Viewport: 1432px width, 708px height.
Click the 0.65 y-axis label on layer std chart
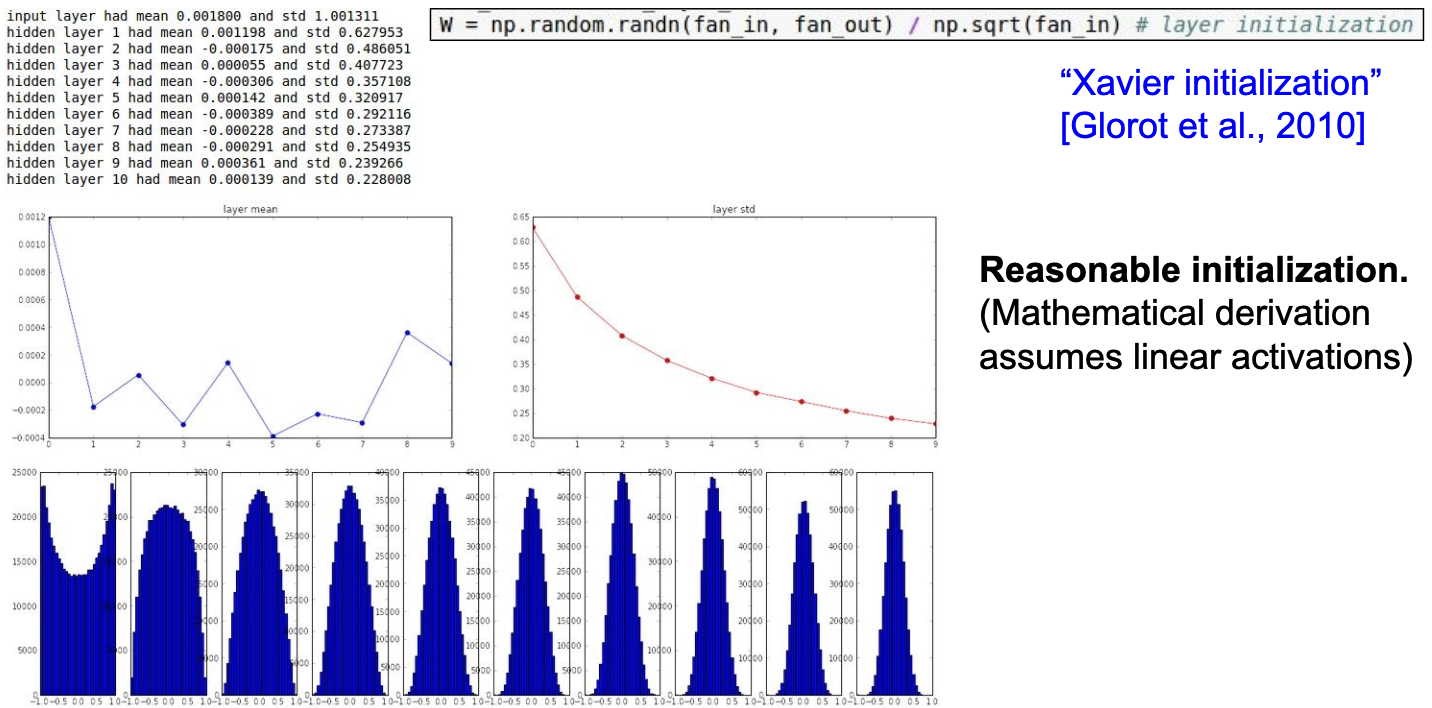519,217
